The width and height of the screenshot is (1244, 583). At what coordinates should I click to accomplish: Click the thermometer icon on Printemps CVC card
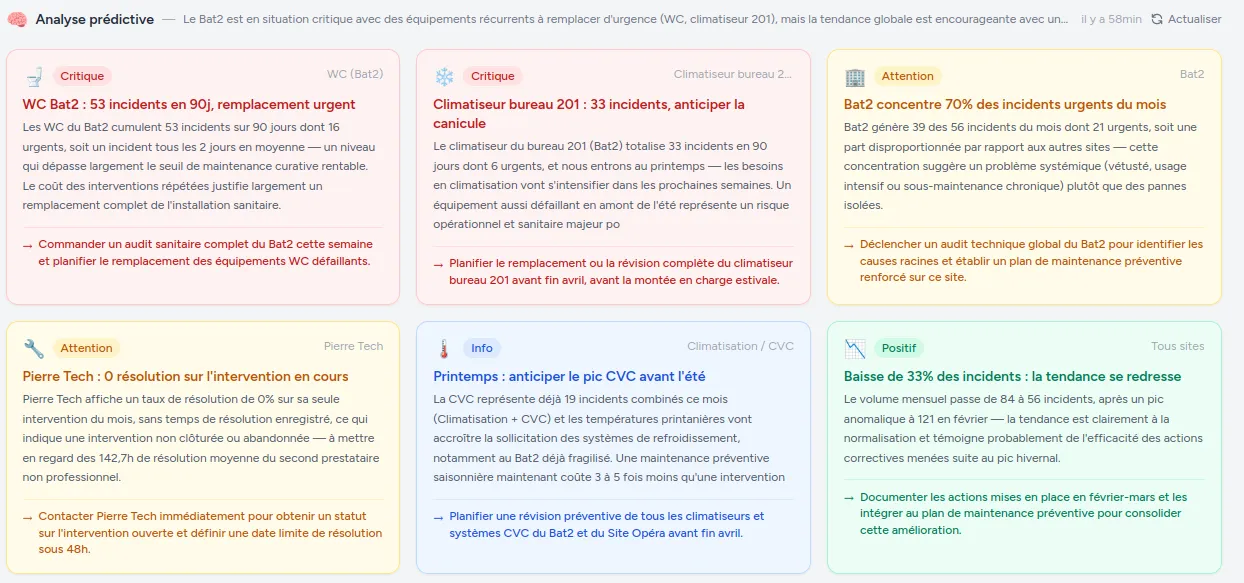[x=442, y=347]
